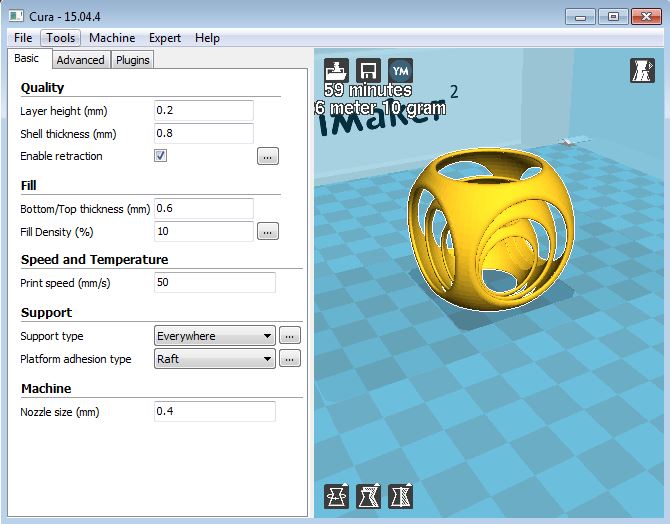This screenshot has height=524, width=670.
Task: Open Fill Density ellipsis settings button
Action: pyautogui.click(x=268, y=232)
